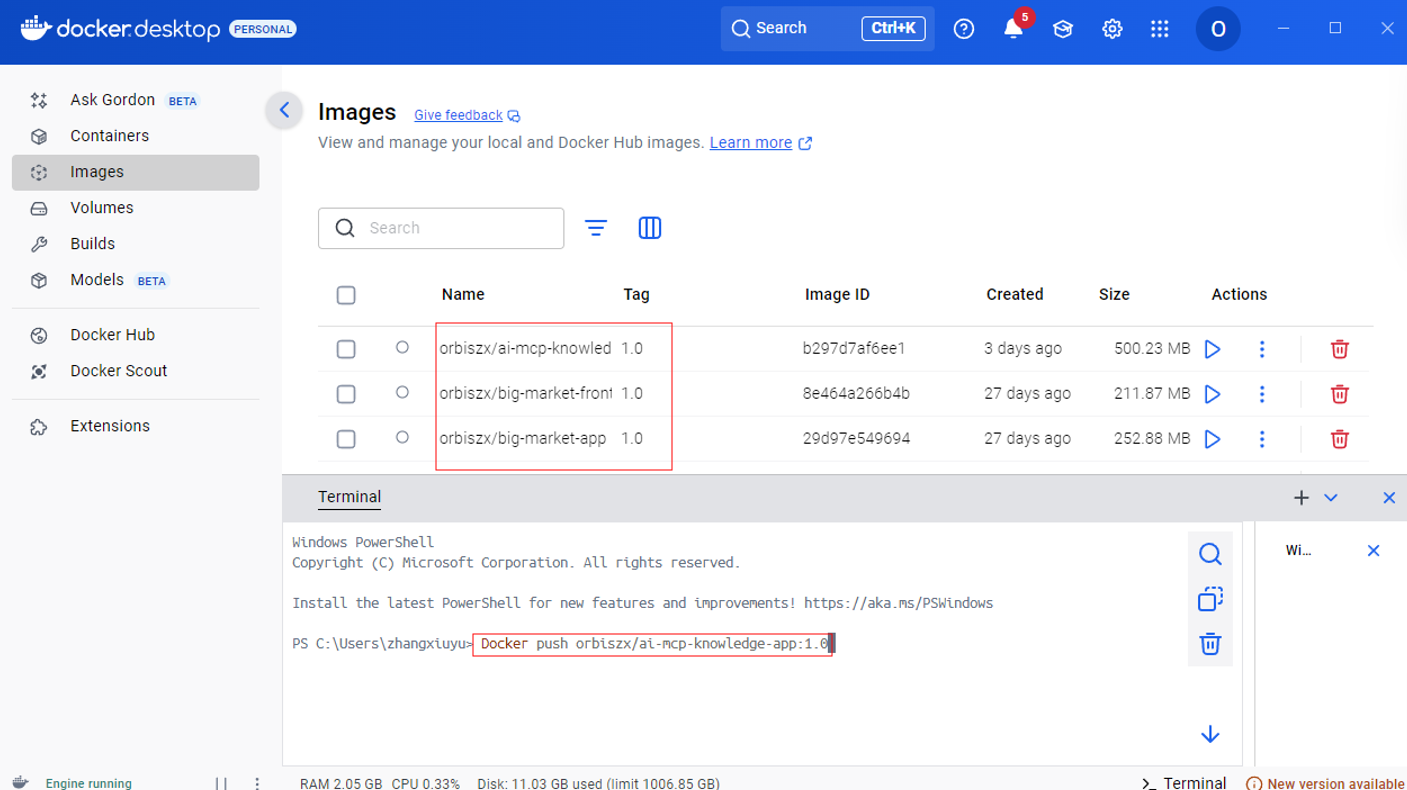Follow the Learn more link

(751, 143)
